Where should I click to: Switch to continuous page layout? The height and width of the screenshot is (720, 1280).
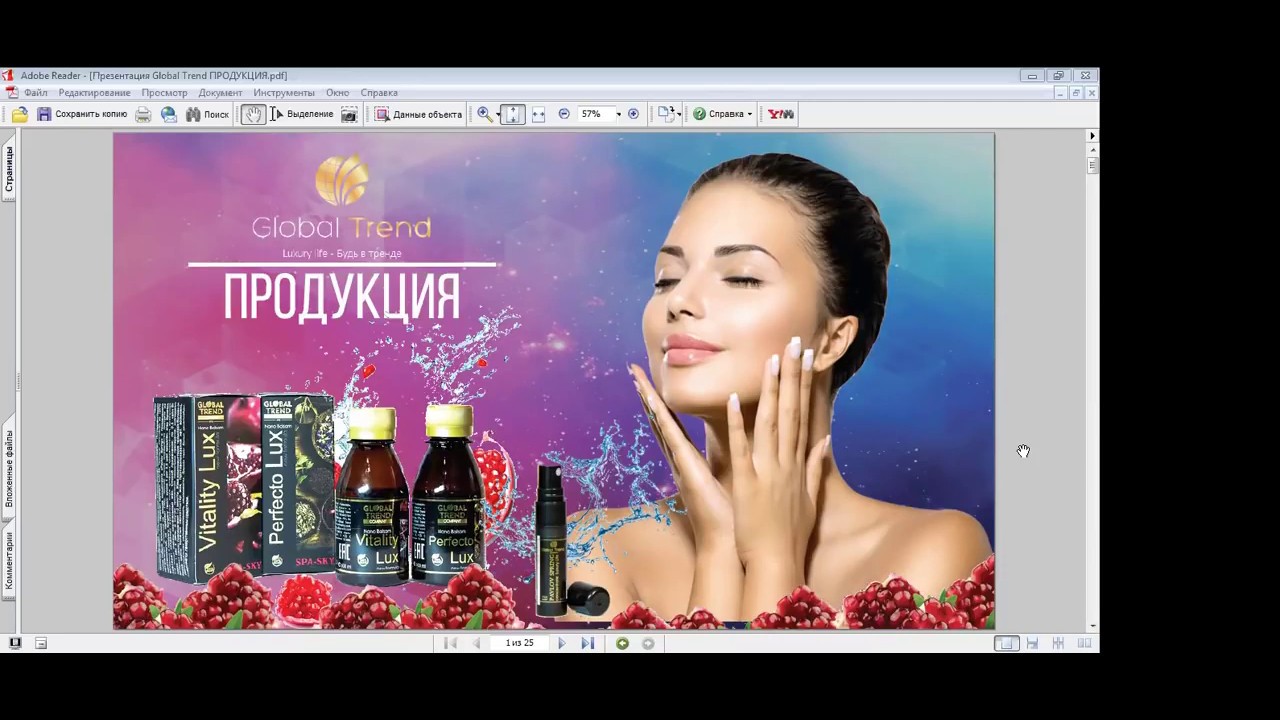point(1032,643)
